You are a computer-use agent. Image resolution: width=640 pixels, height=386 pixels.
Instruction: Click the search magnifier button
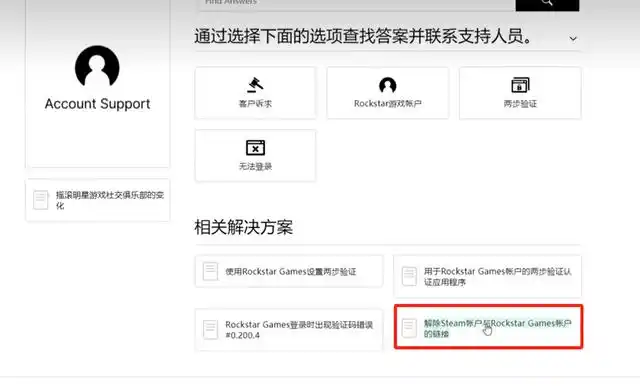tap(547, 4)
